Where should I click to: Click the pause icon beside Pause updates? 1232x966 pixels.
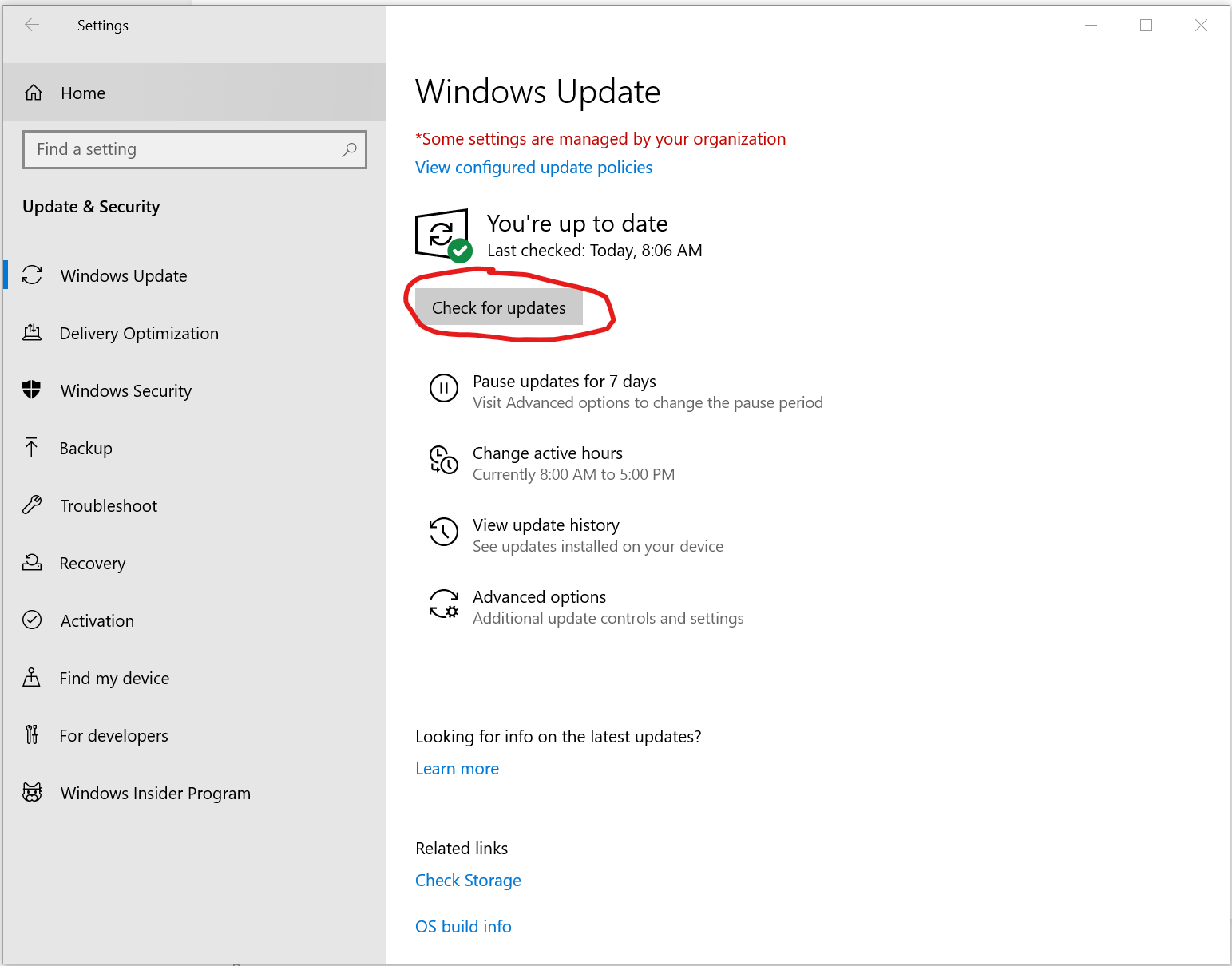(x=444, y=389)
